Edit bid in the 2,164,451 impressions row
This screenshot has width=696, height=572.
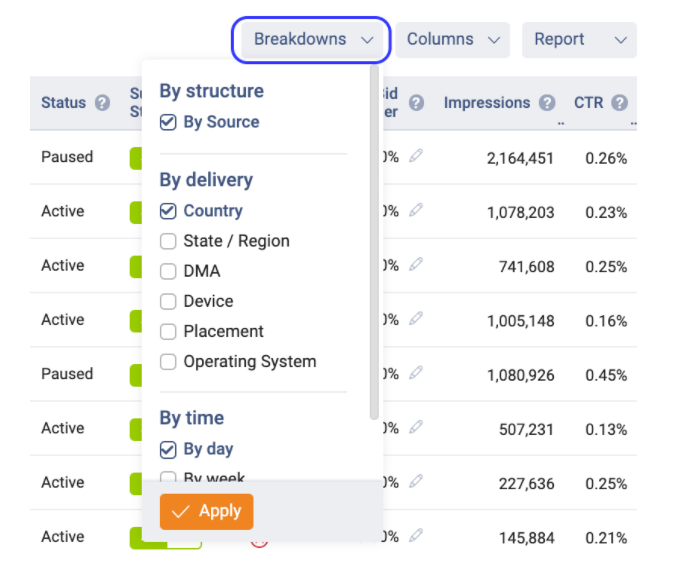pyautogui.click(x=416, y=156)
